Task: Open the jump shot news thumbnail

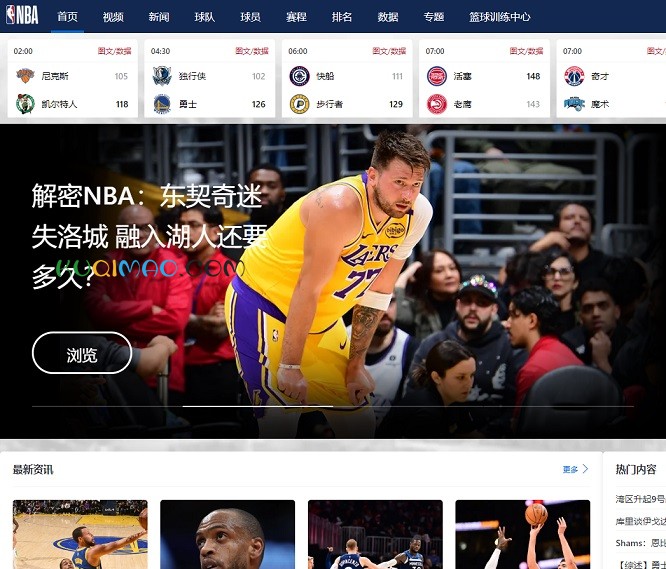Action: tap(522, 534)
